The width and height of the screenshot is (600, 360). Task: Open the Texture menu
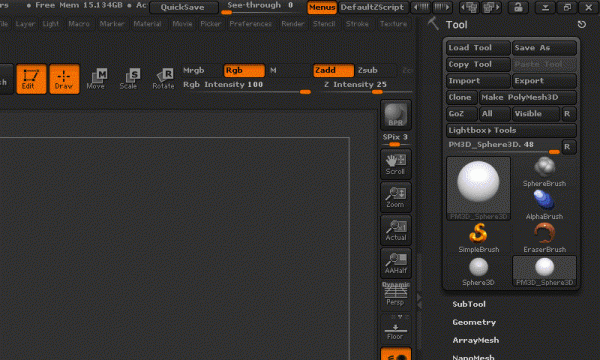393,24
